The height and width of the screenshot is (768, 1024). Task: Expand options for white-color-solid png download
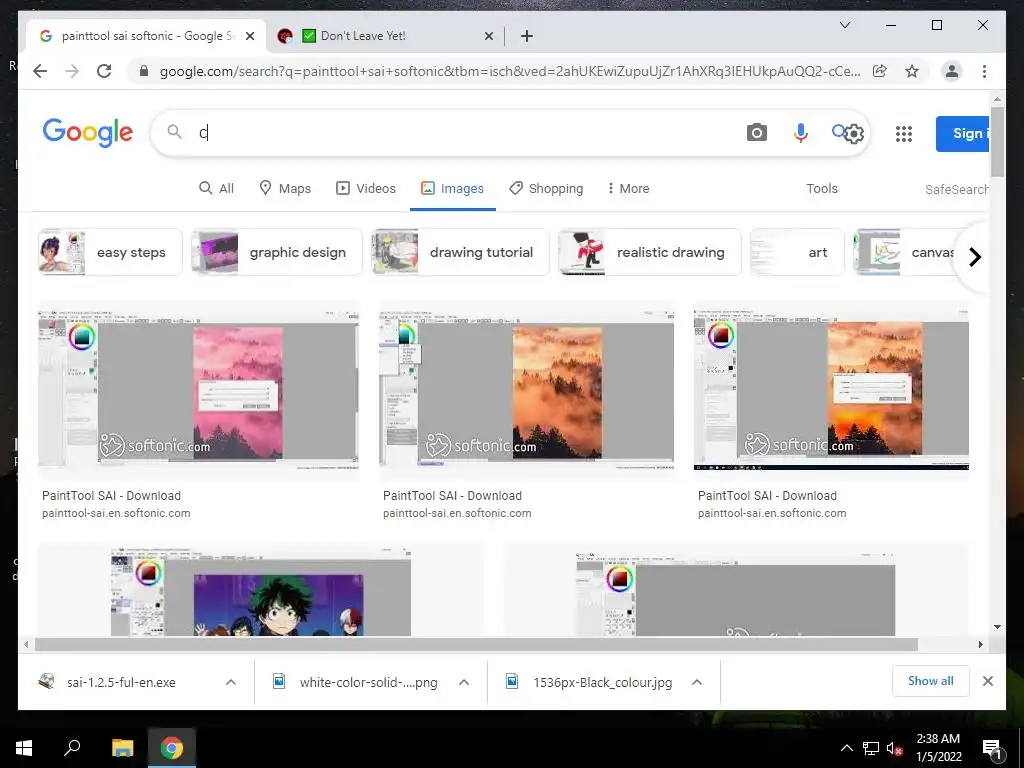click(464, 682)
